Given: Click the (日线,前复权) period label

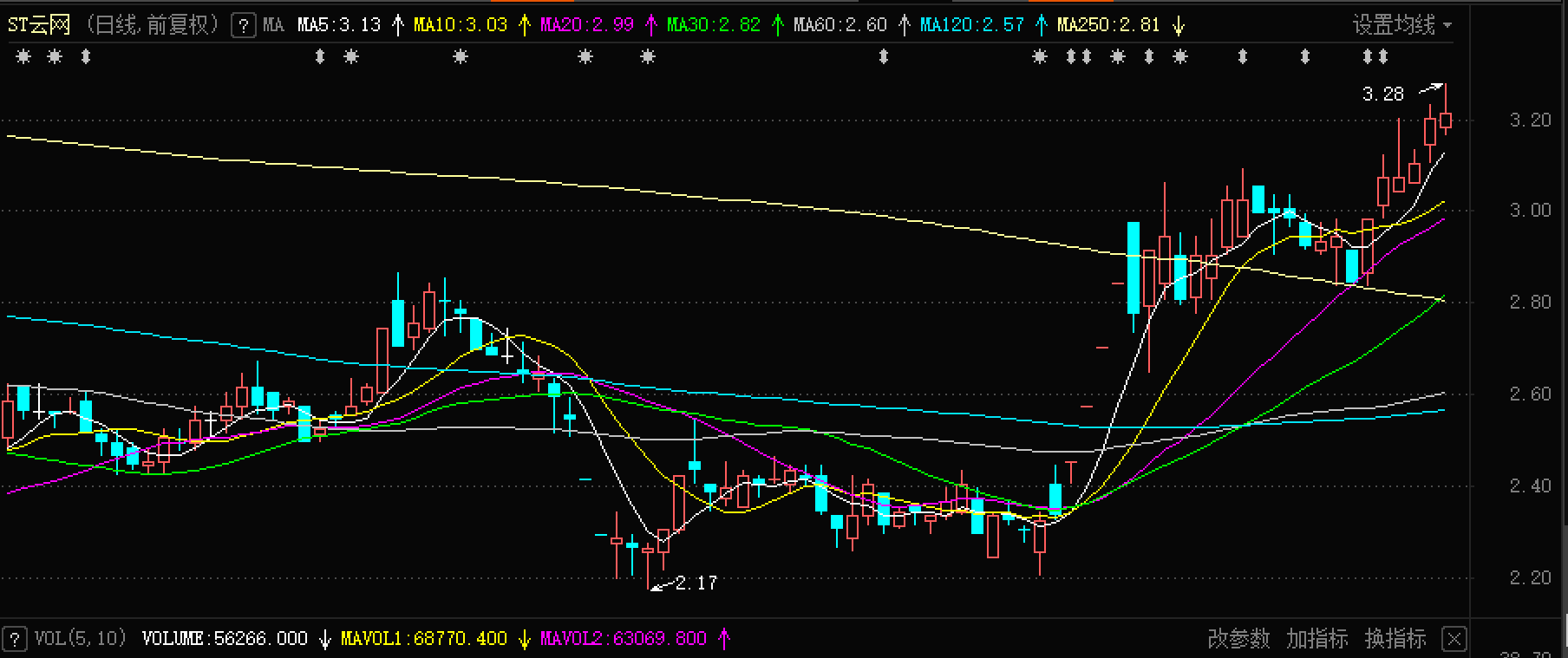Looking at the screenshot, I should point(154,25).
